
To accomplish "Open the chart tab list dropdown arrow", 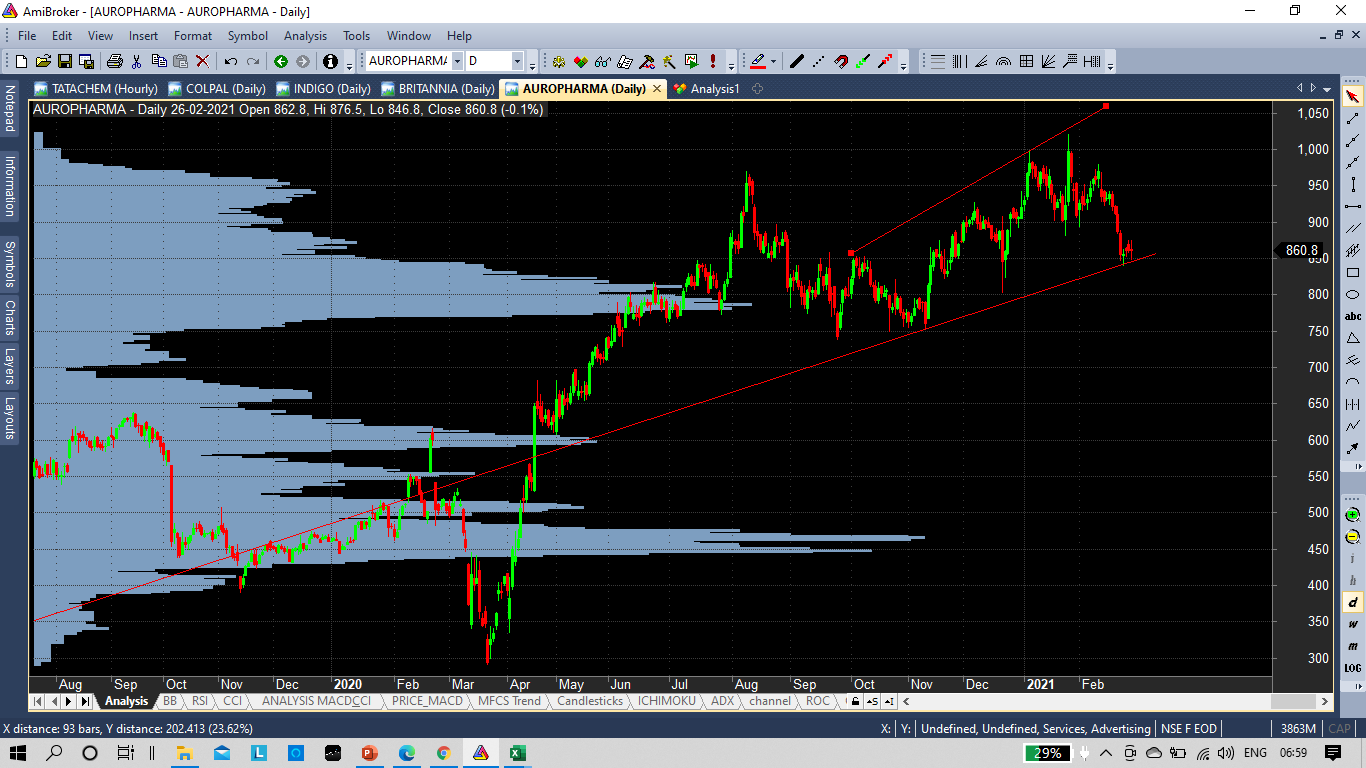I will tap(1327, 88).
